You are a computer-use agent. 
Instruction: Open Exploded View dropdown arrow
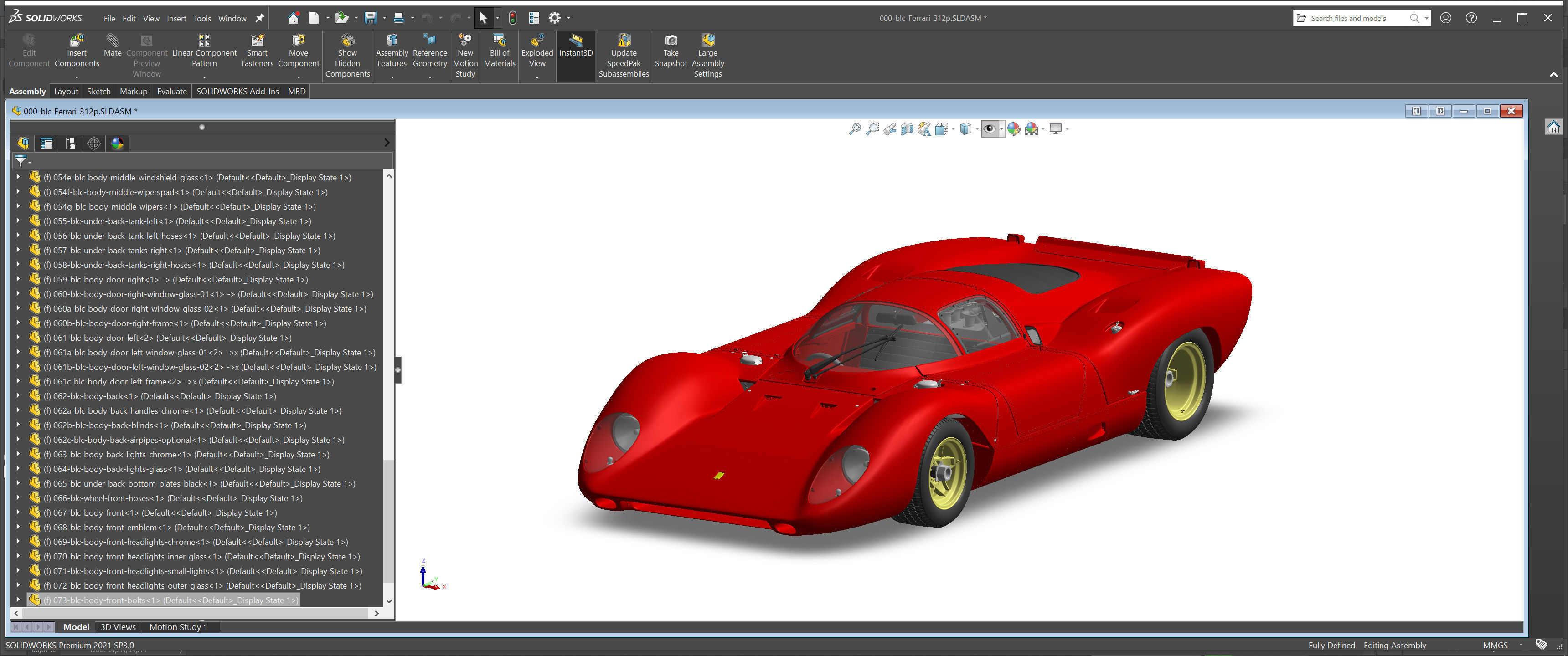537,77
